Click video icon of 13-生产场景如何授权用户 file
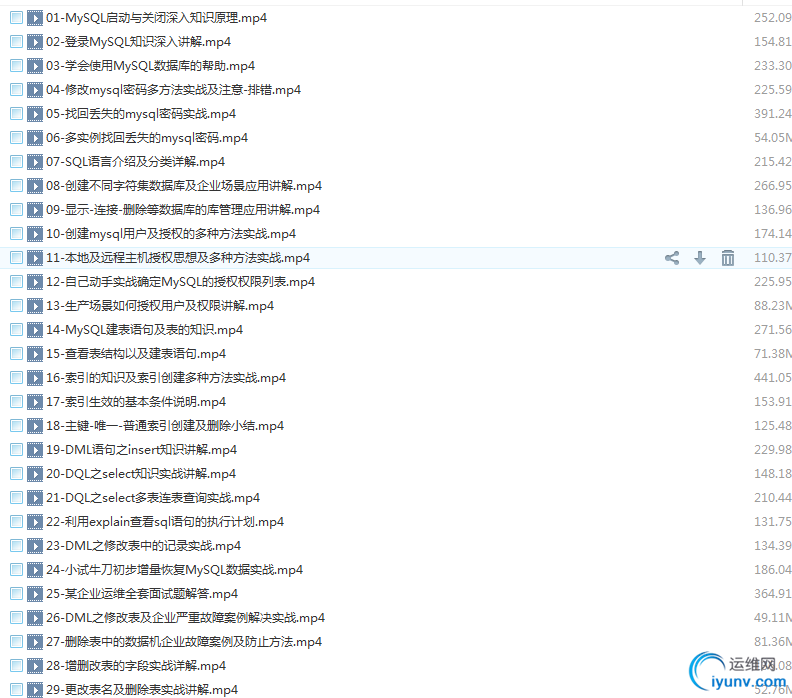 coord(35,306)
